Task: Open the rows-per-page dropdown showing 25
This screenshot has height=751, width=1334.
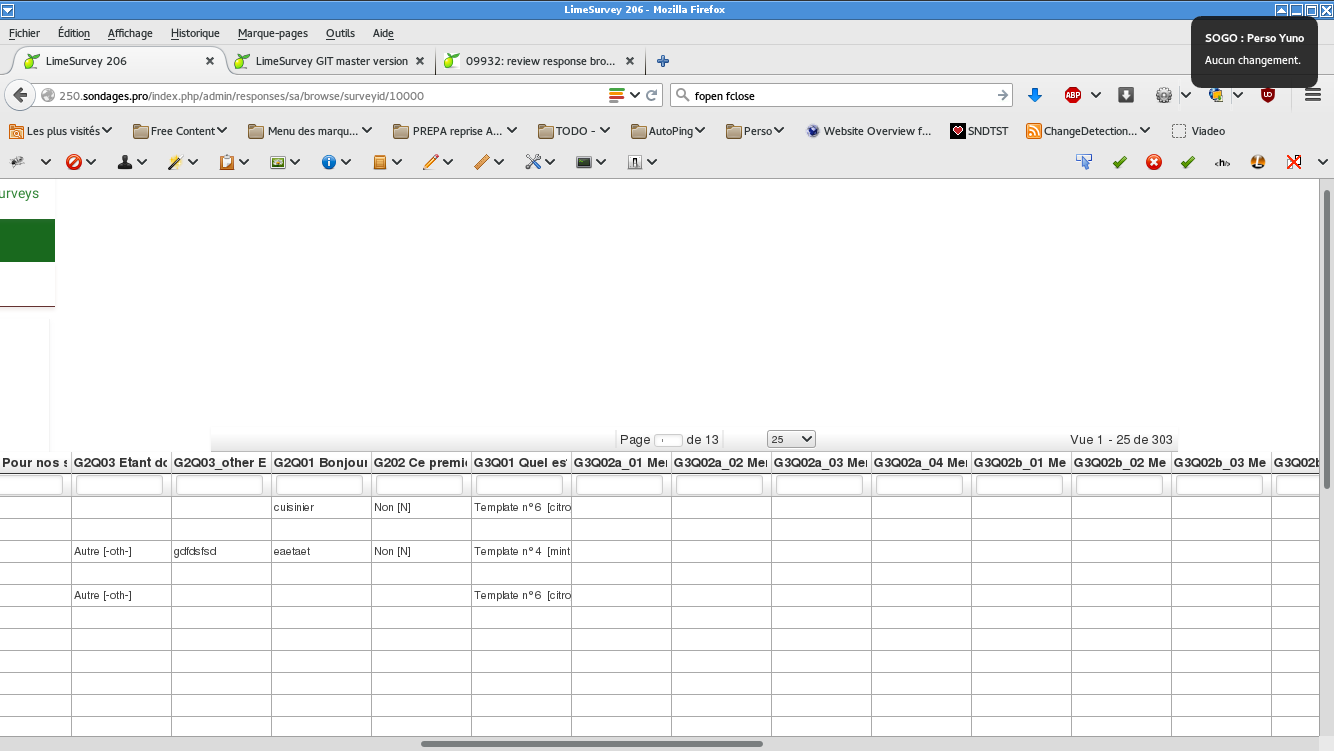Action: tap(791, 439)
